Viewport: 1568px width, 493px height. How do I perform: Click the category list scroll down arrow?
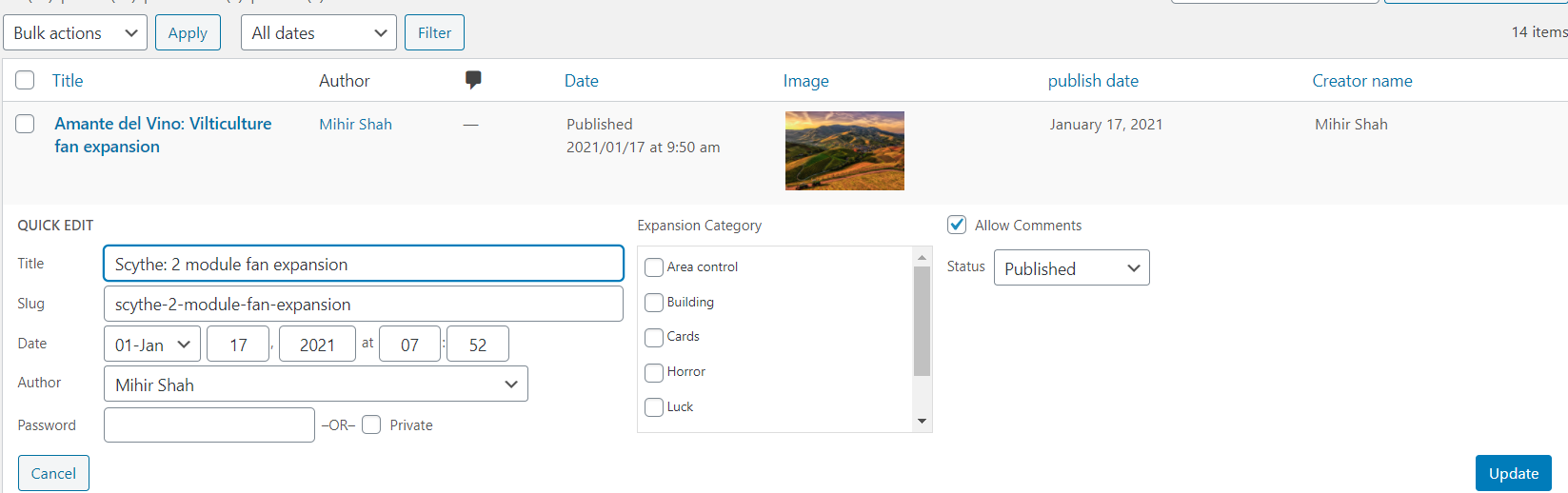922,421
